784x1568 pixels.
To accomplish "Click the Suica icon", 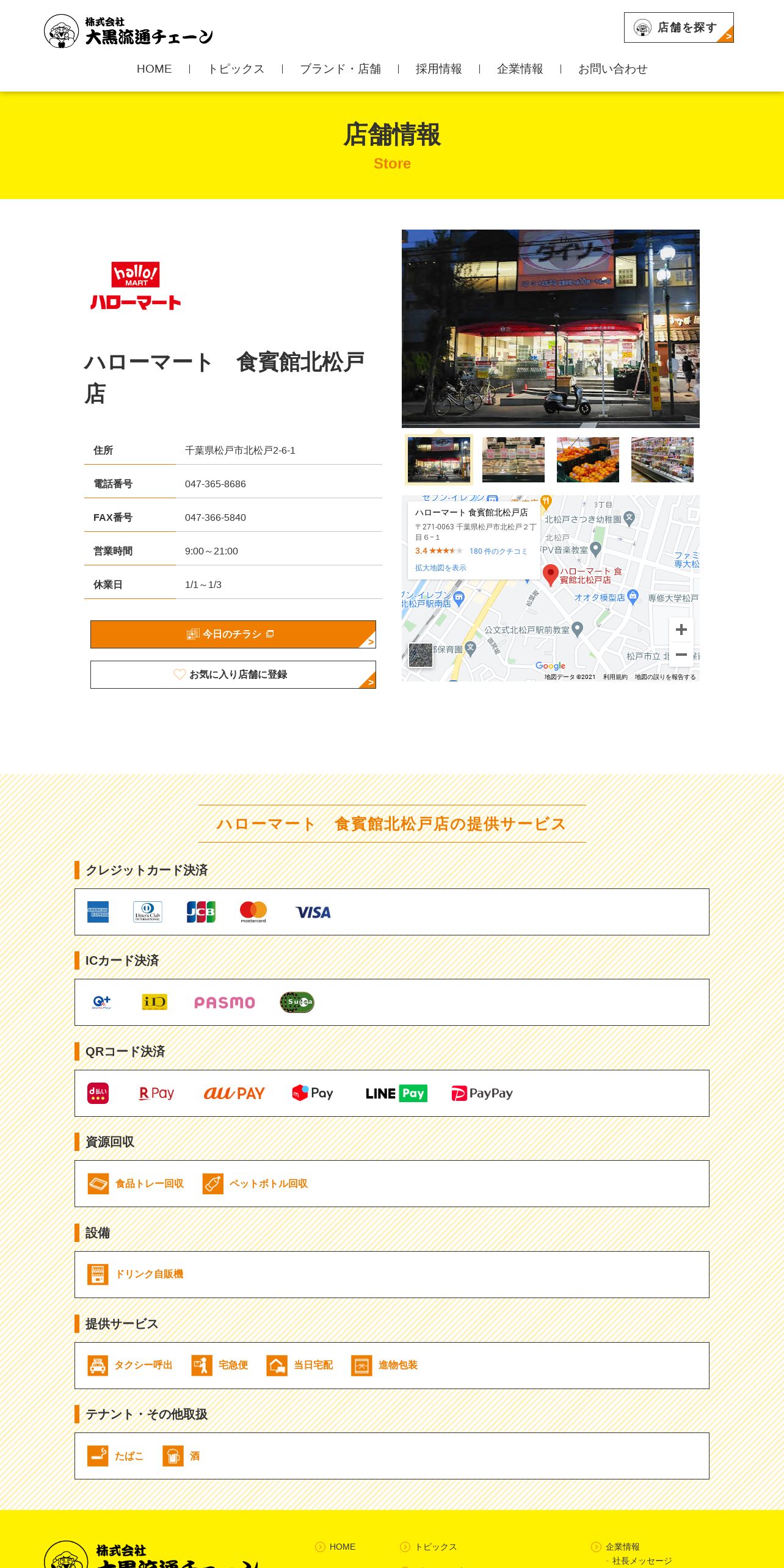I will (x=297, y=1002).
